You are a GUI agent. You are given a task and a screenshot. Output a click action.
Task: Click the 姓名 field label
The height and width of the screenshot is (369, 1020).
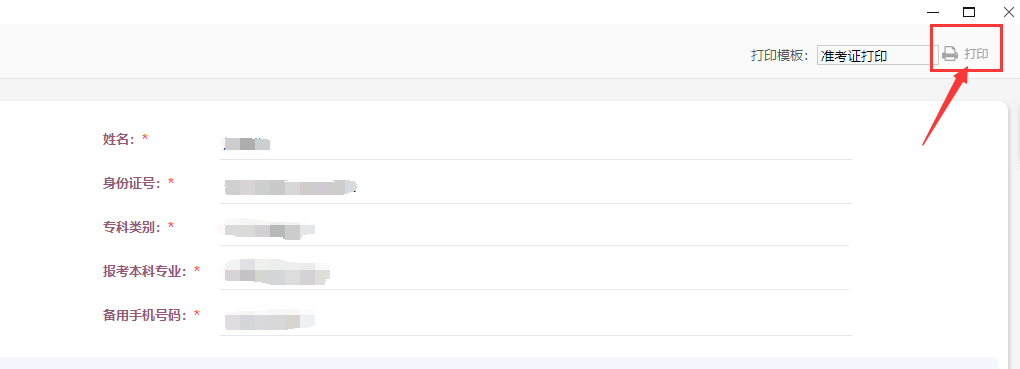[118, 139]
